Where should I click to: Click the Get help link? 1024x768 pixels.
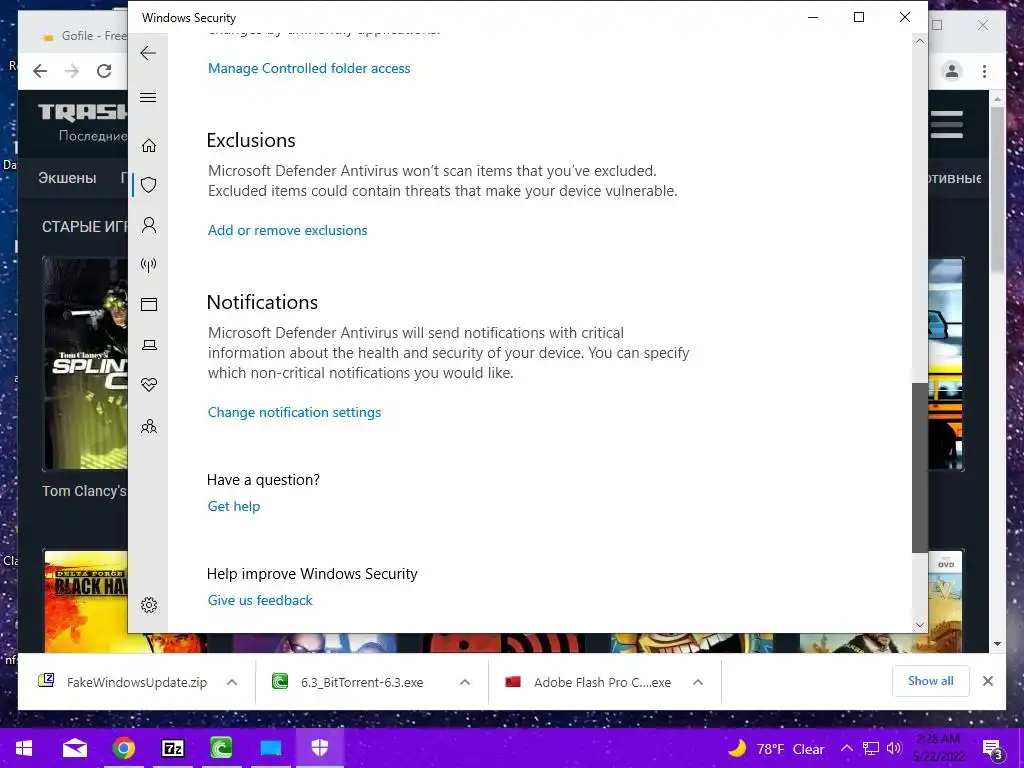point(234,507)
